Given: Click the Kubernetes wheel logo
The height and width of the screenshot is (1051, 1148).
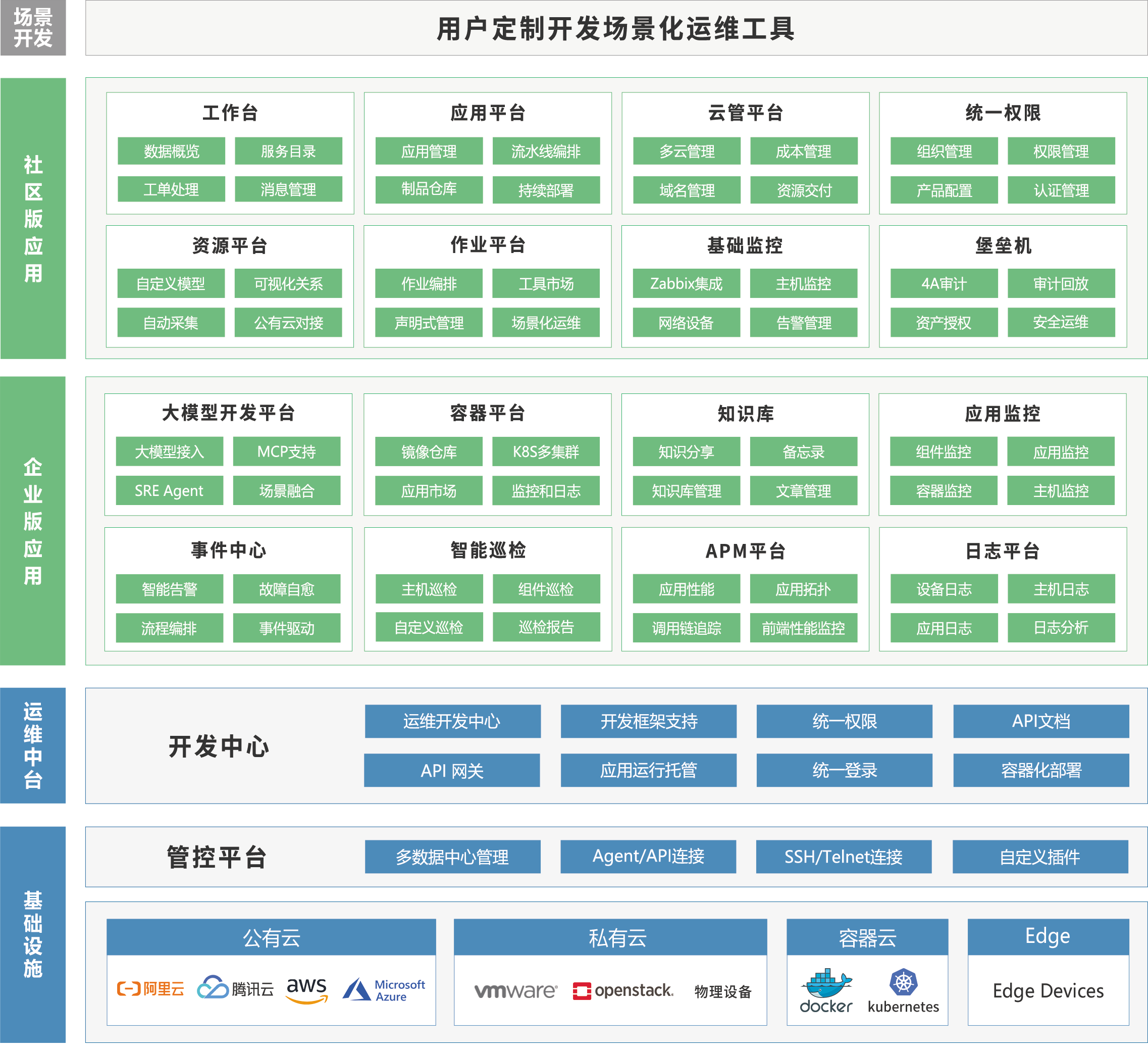Looking at the screenshot, I should point(903,982).
